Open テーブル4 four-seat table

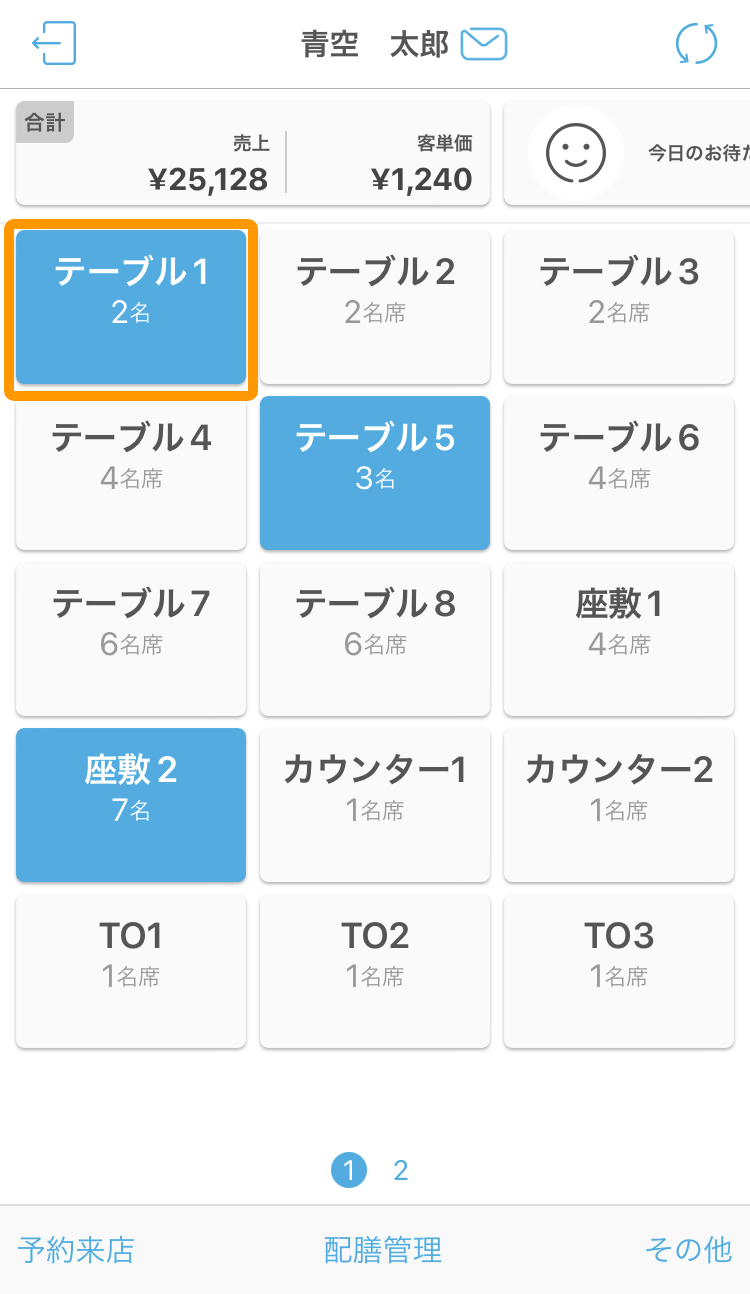click(131, 473)
